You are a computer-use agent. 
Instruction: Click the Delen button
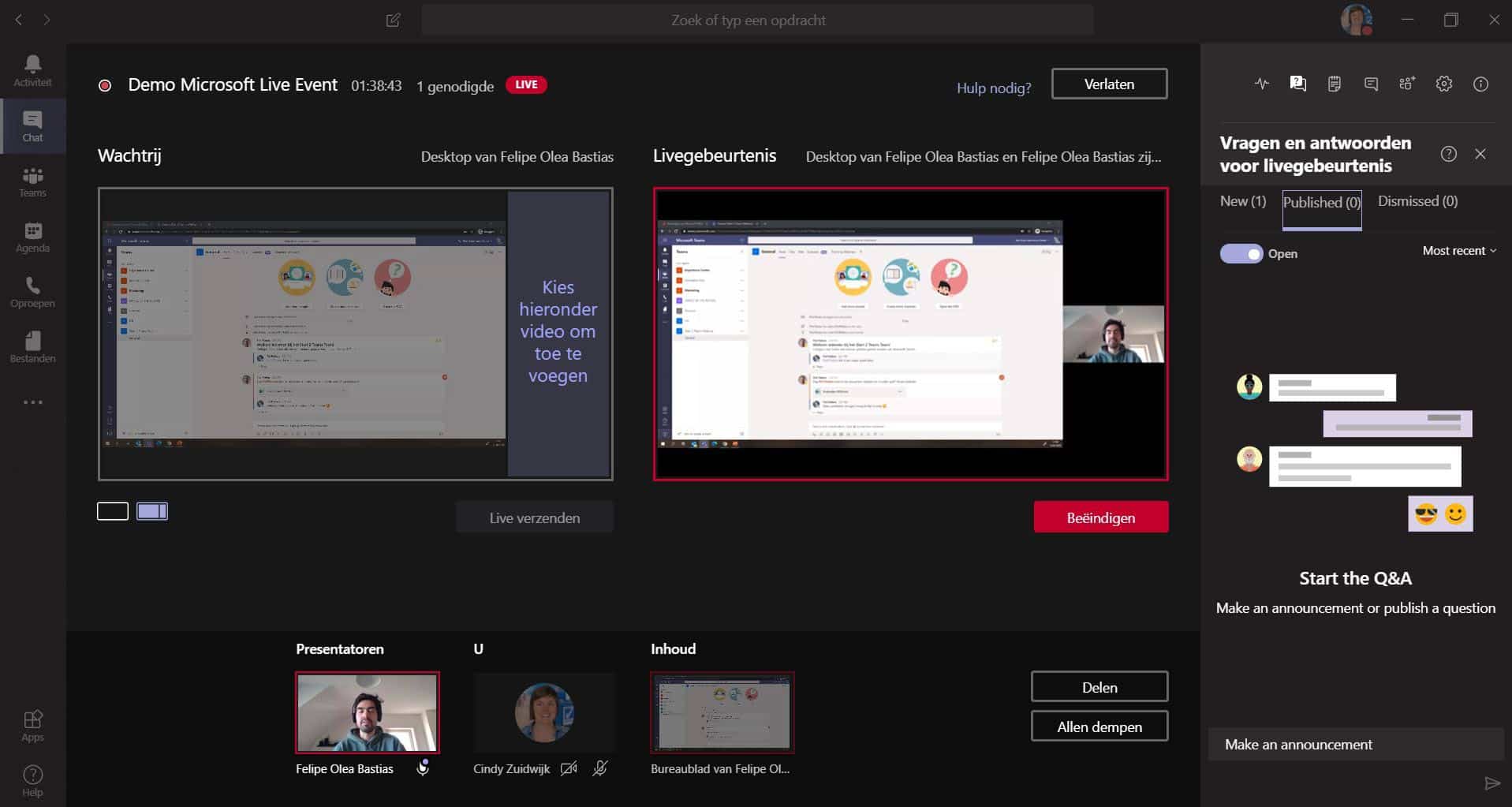pos(1099,687)
